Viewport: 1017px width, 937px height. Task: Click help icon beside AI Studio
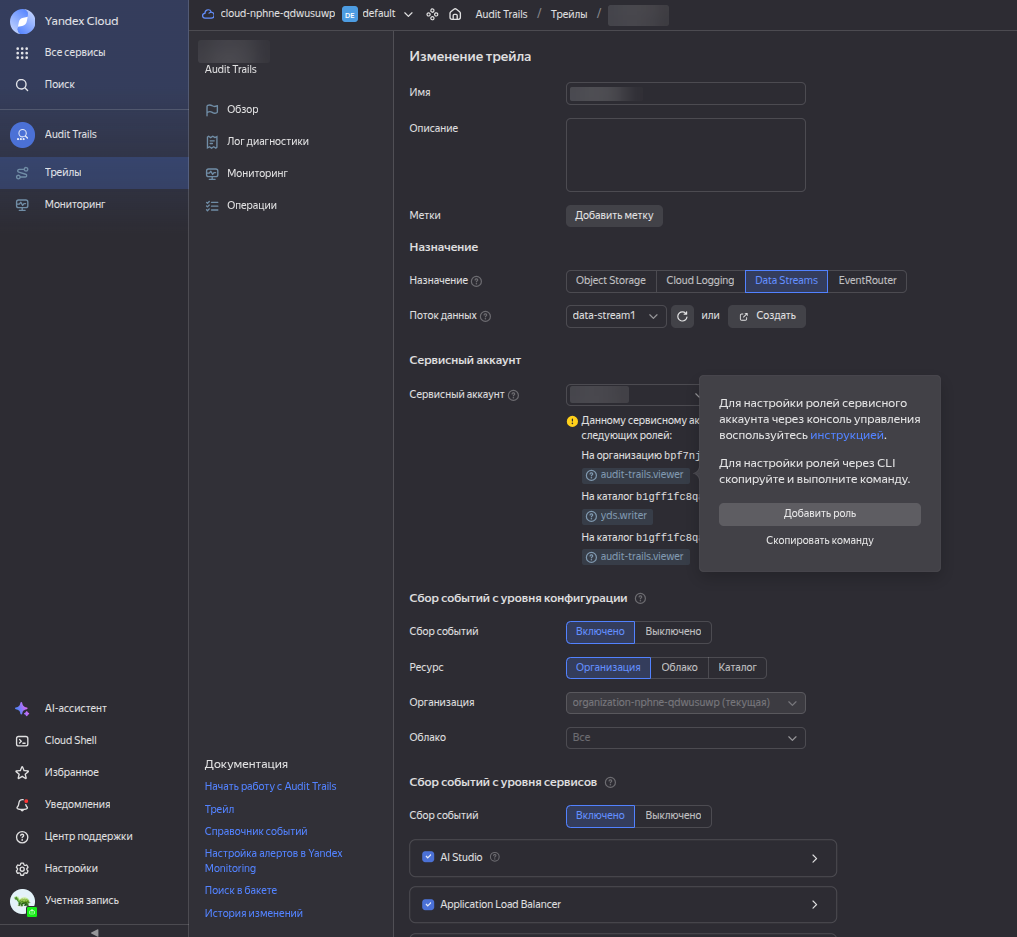(x=495, y=857)
